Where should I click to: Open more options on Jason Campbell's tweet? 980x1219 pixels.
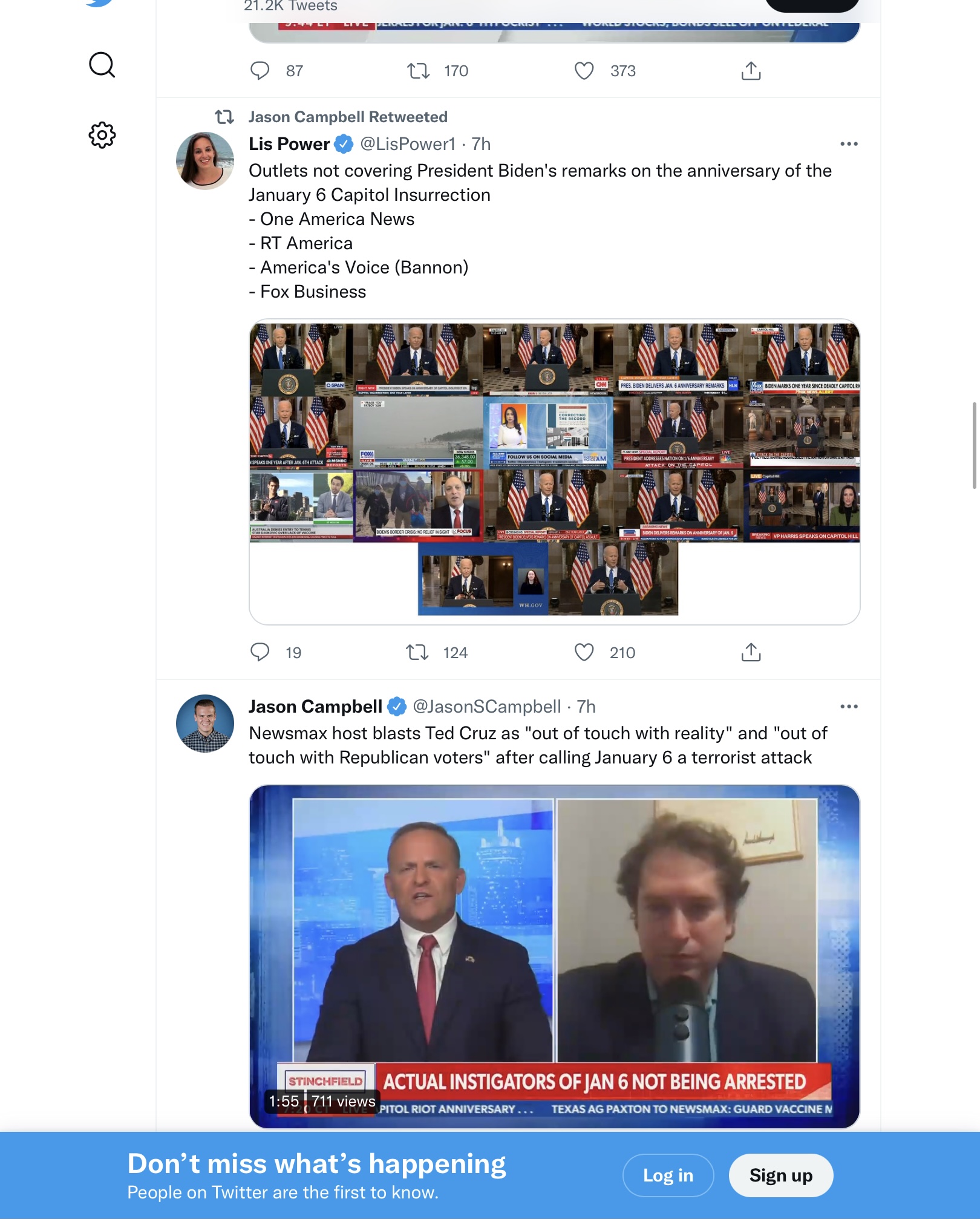[849, 707]
